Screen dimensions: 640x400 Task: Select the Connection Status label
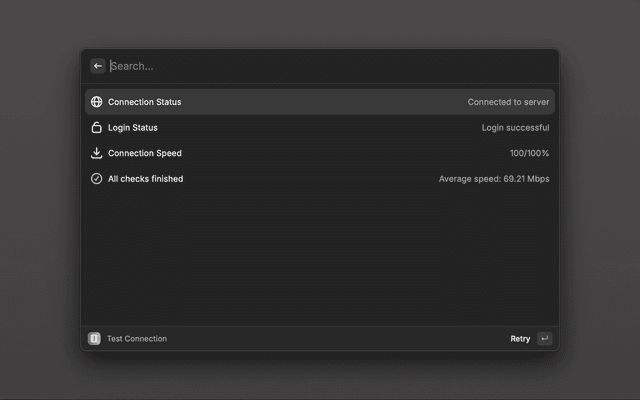(x=144, y=102)
